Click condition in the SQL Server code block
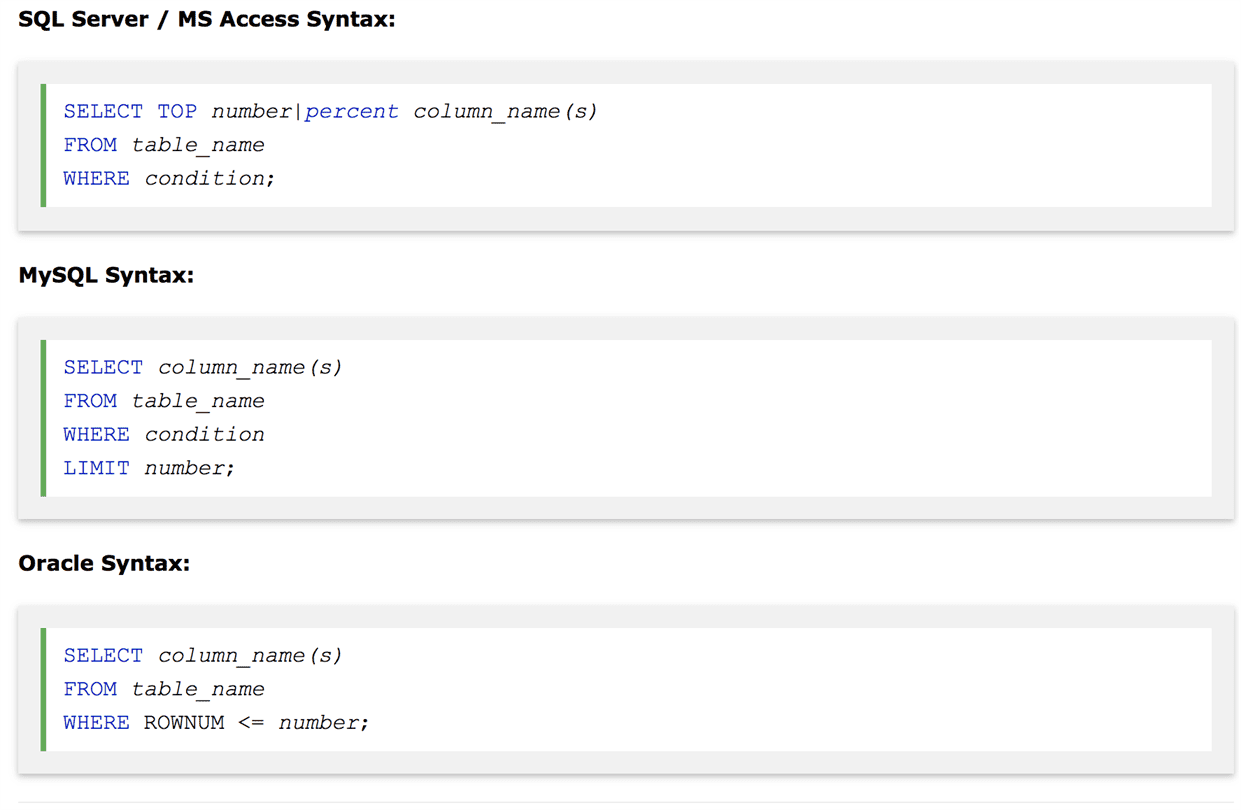Viewport: 1241px width, 810px height. [207, 178]
